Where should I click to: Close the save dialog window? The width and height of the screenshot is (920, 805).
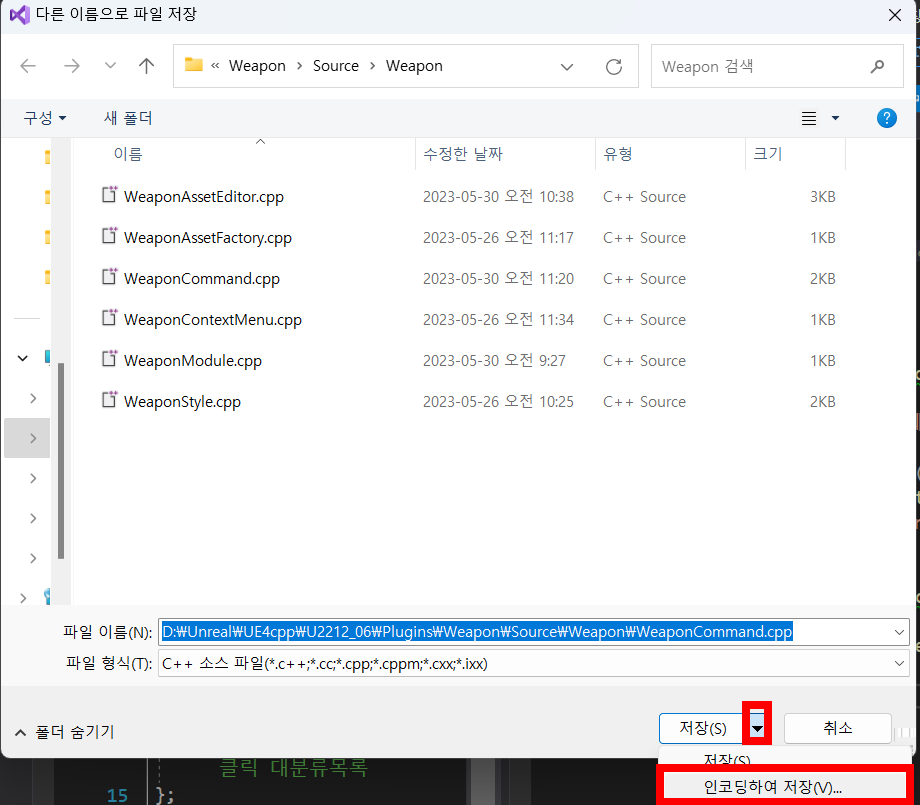895,15
